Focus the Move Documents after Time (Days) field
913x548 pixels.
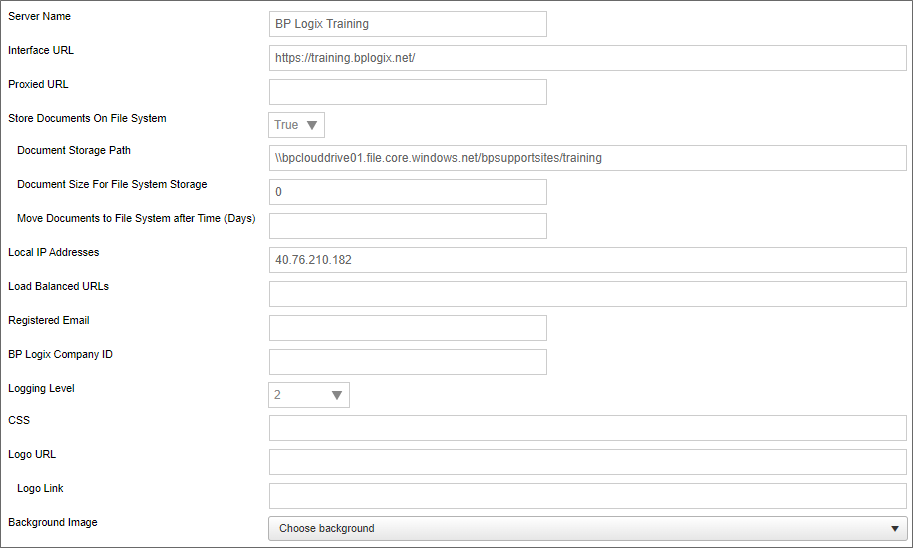tap(407, 226)
